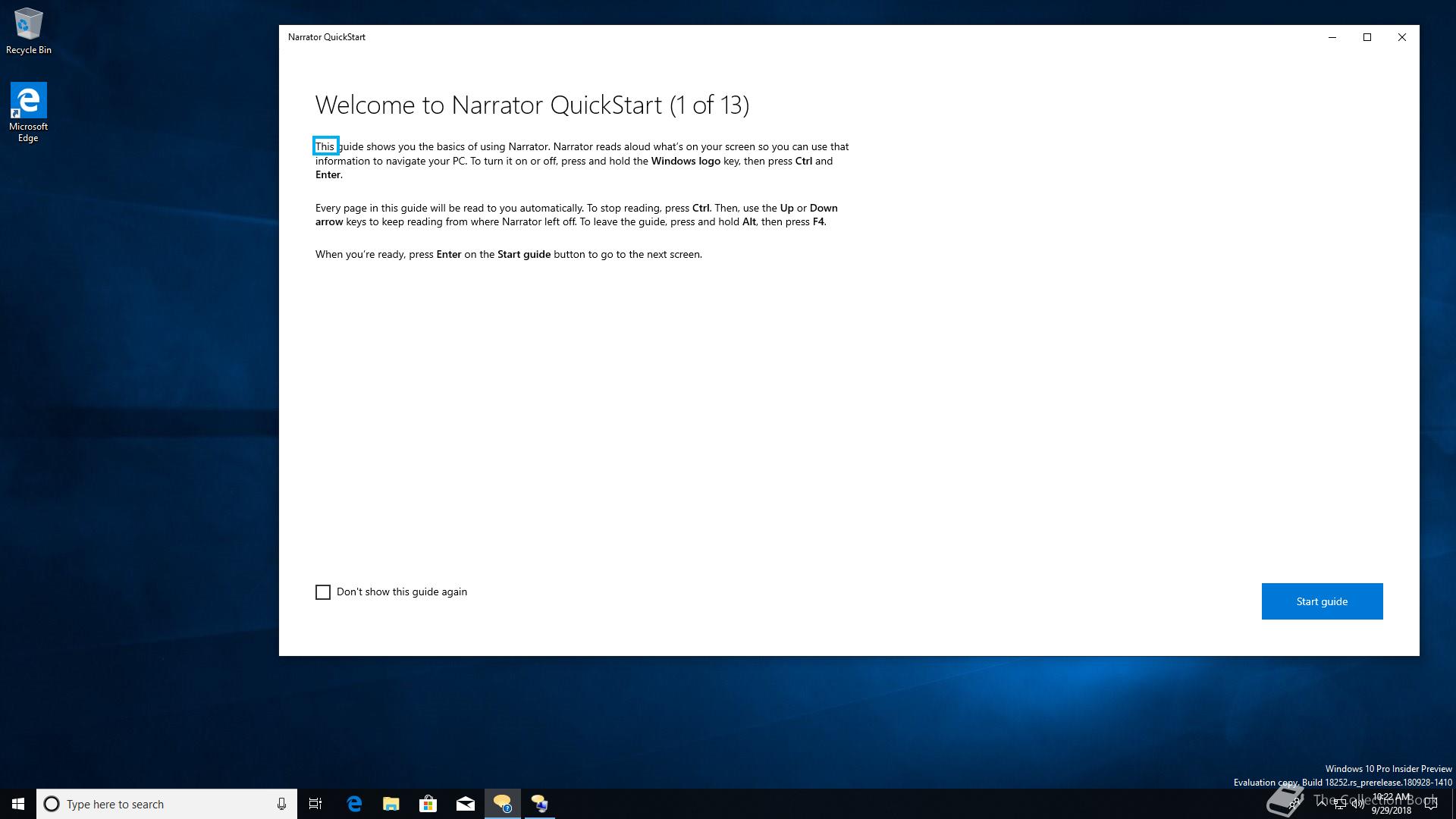Select the Narrator taskbar icon with computer

(540, 804)
